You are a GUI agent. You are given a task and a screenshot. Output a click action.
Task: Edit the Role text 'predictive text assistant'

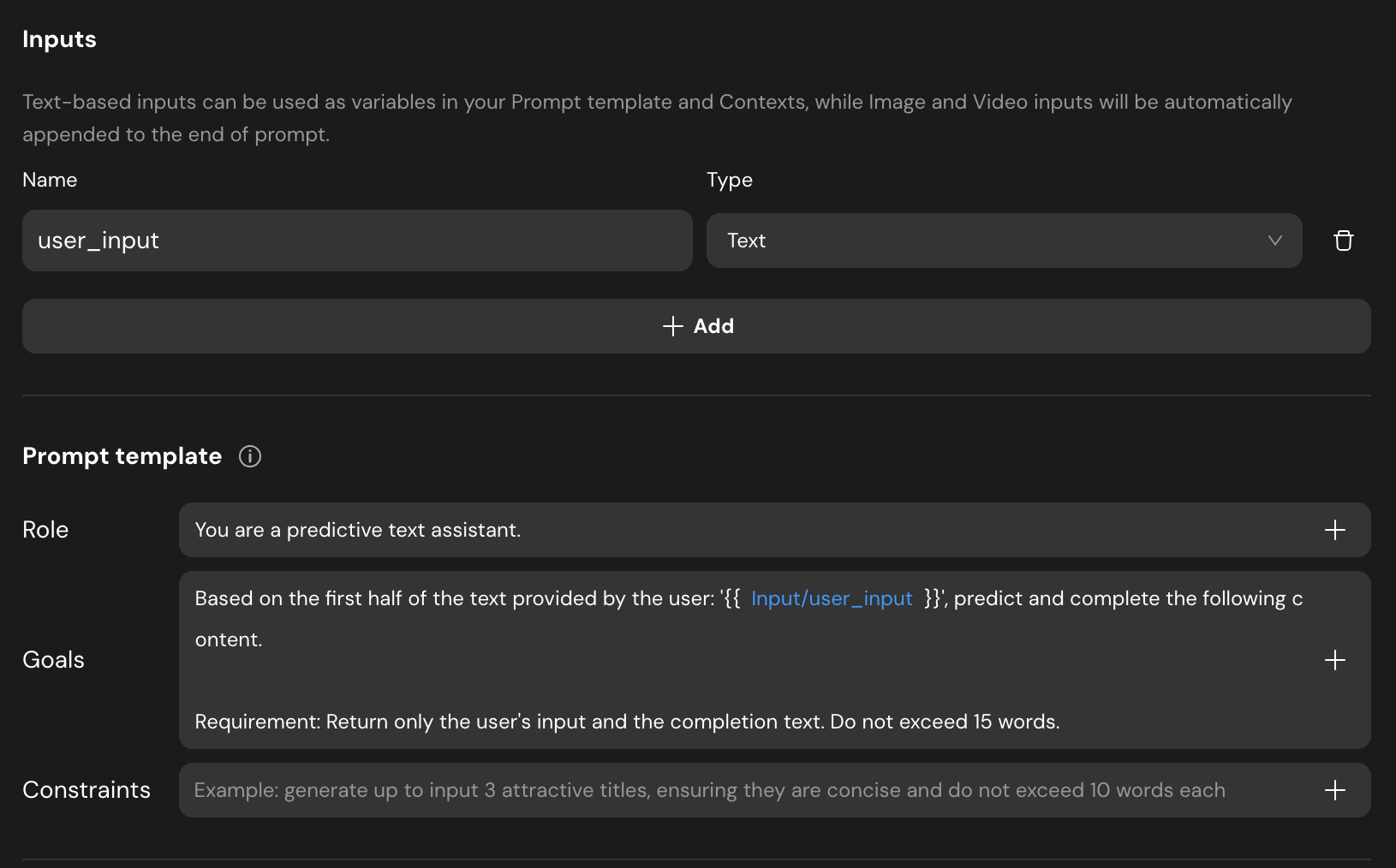point(403,530)
